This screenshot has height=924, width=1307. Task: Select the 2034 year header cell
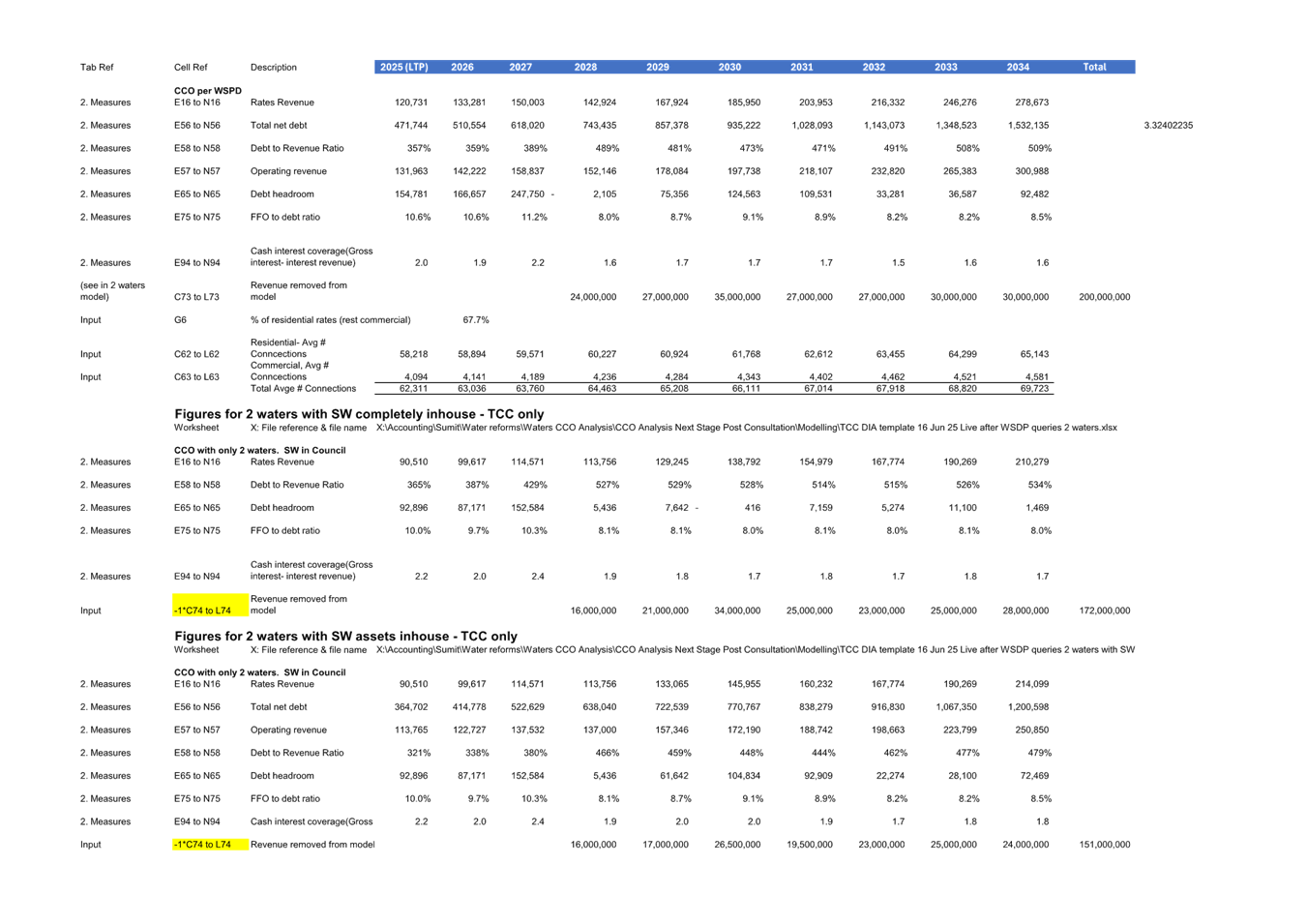[x=1018, y=67]
